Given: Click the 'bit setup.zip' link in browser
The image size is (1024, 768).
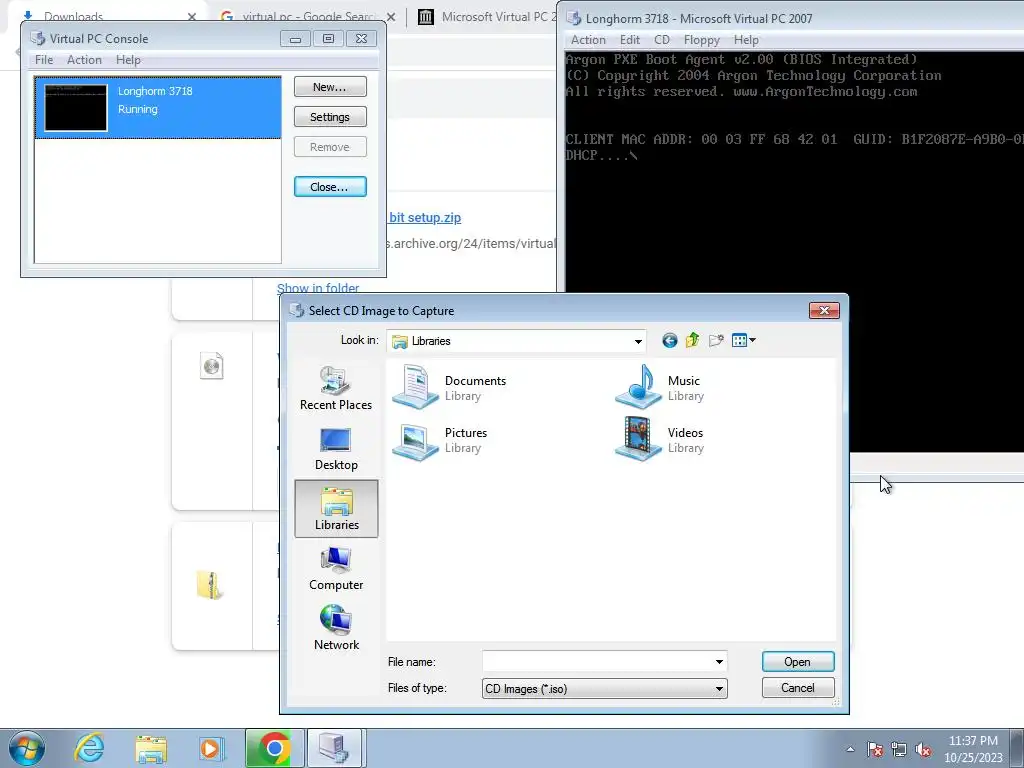Looking at the screenshot, I should pos(425,217).
